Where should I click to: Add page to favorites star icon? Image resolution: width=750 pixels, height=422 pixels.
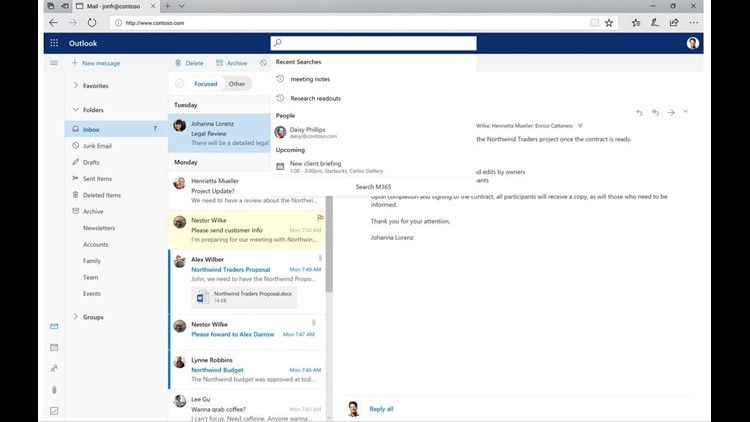(x=609, y=22)
